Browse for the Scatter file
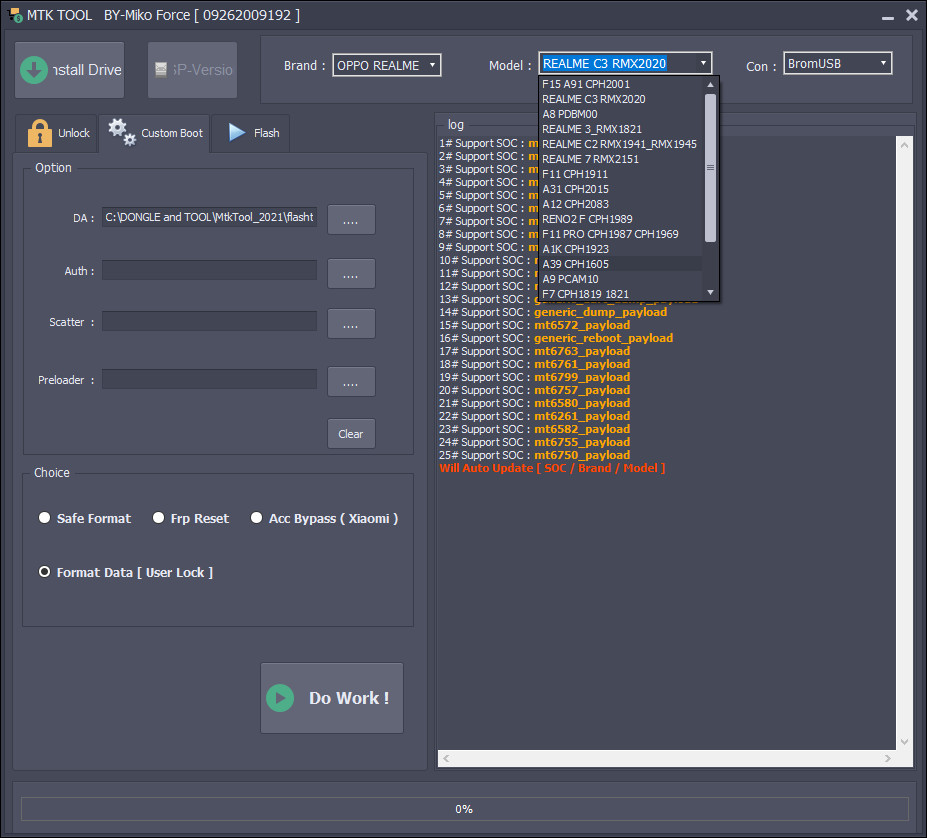 pos(351,323)
